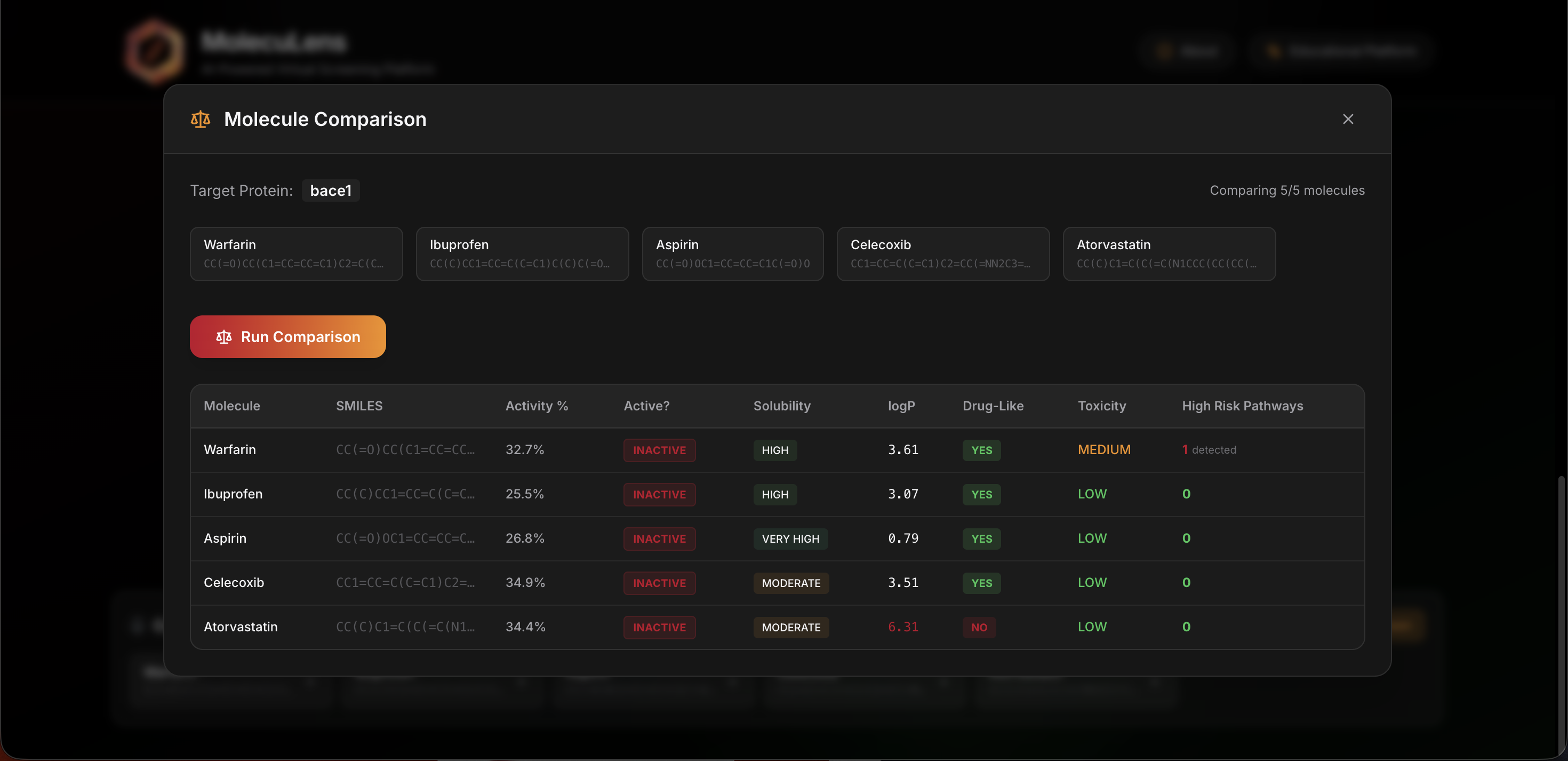Click Run Comparison button

(x=288, y=336)
